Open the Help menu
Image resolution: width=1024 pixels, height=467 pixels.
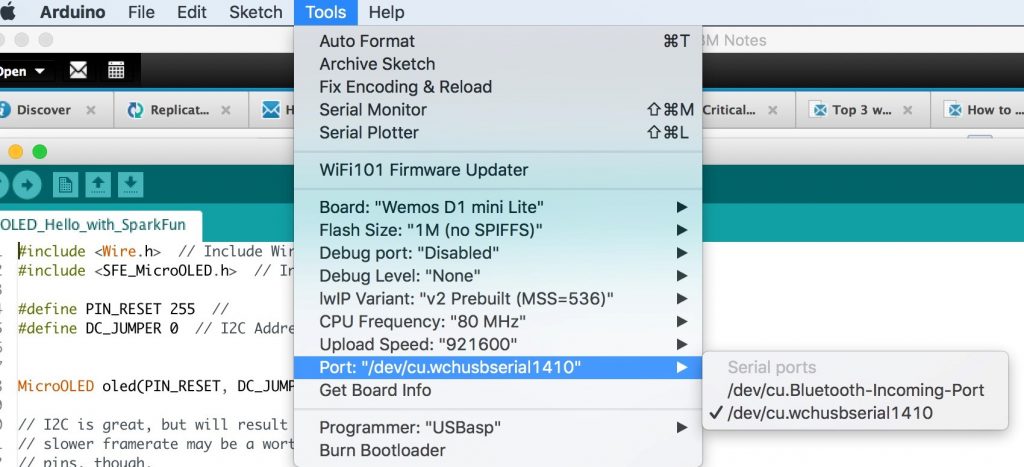tap(386, 12)
